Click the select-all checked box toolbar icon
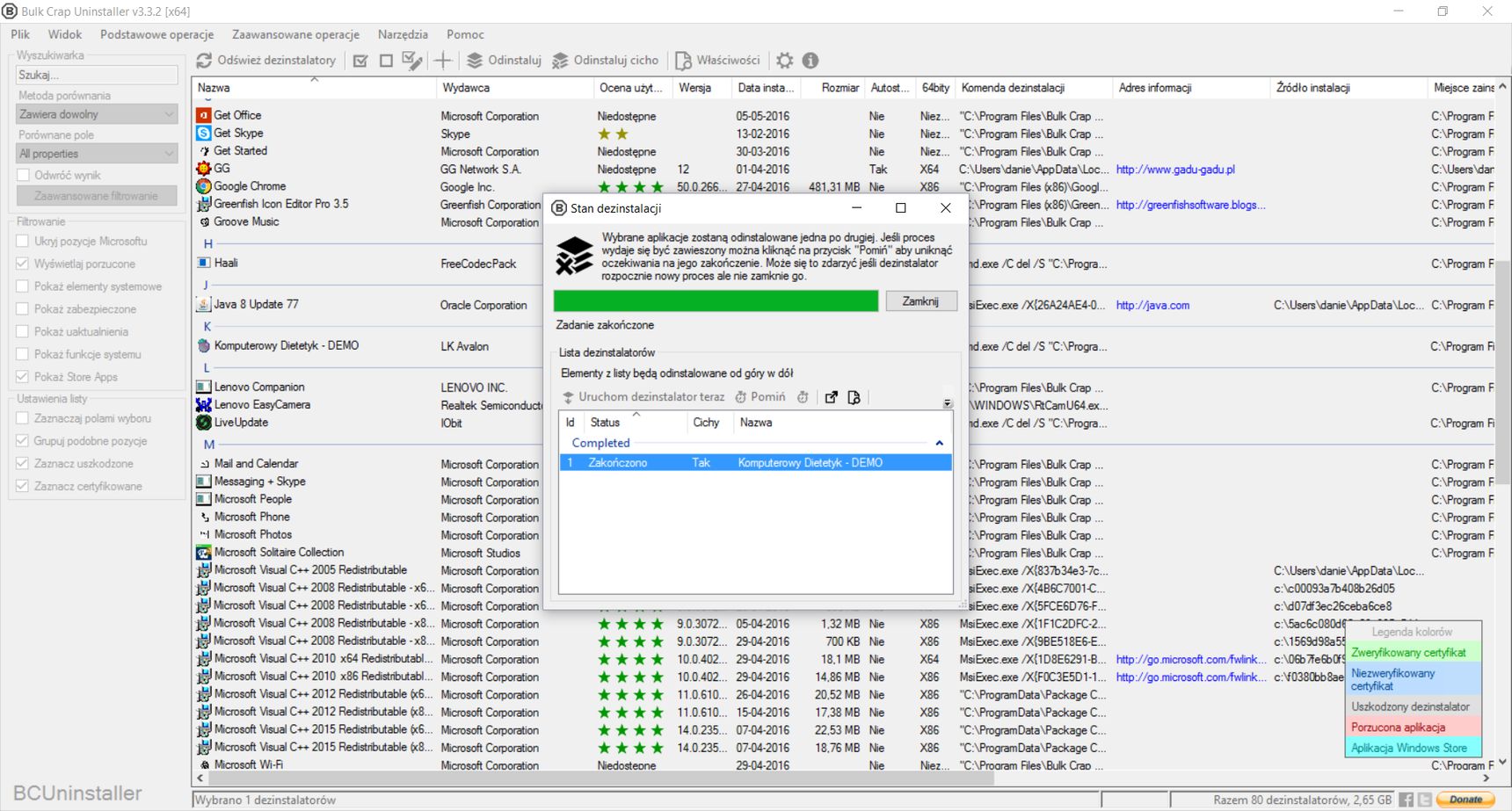 360,61
